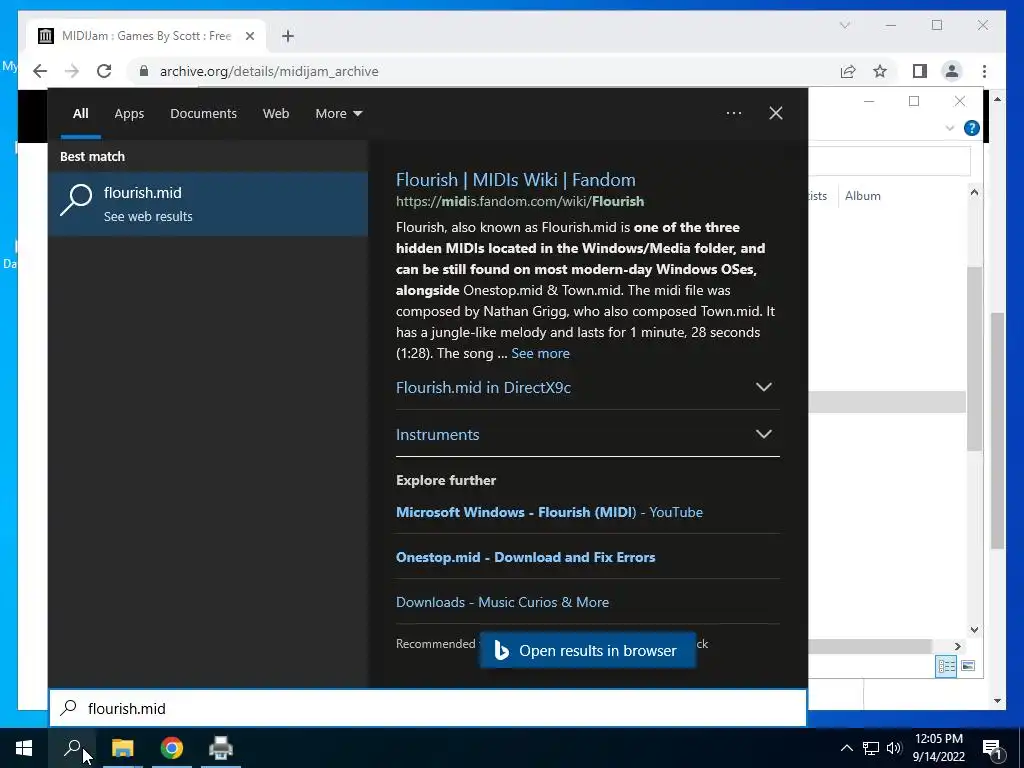1024x768 pixels.
Task: Click the Chrome page vertical scrollbar thumb
Action: tap(997, 431)
